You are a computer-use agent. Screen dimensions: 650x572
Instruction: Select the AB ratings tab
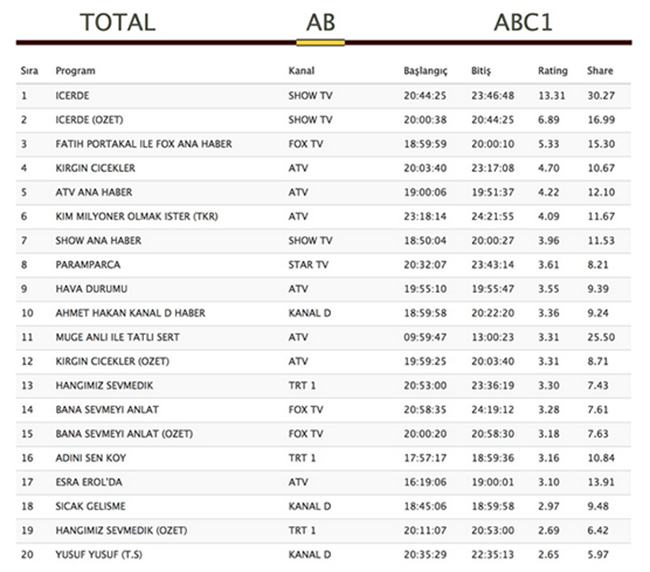pos(320,22)
